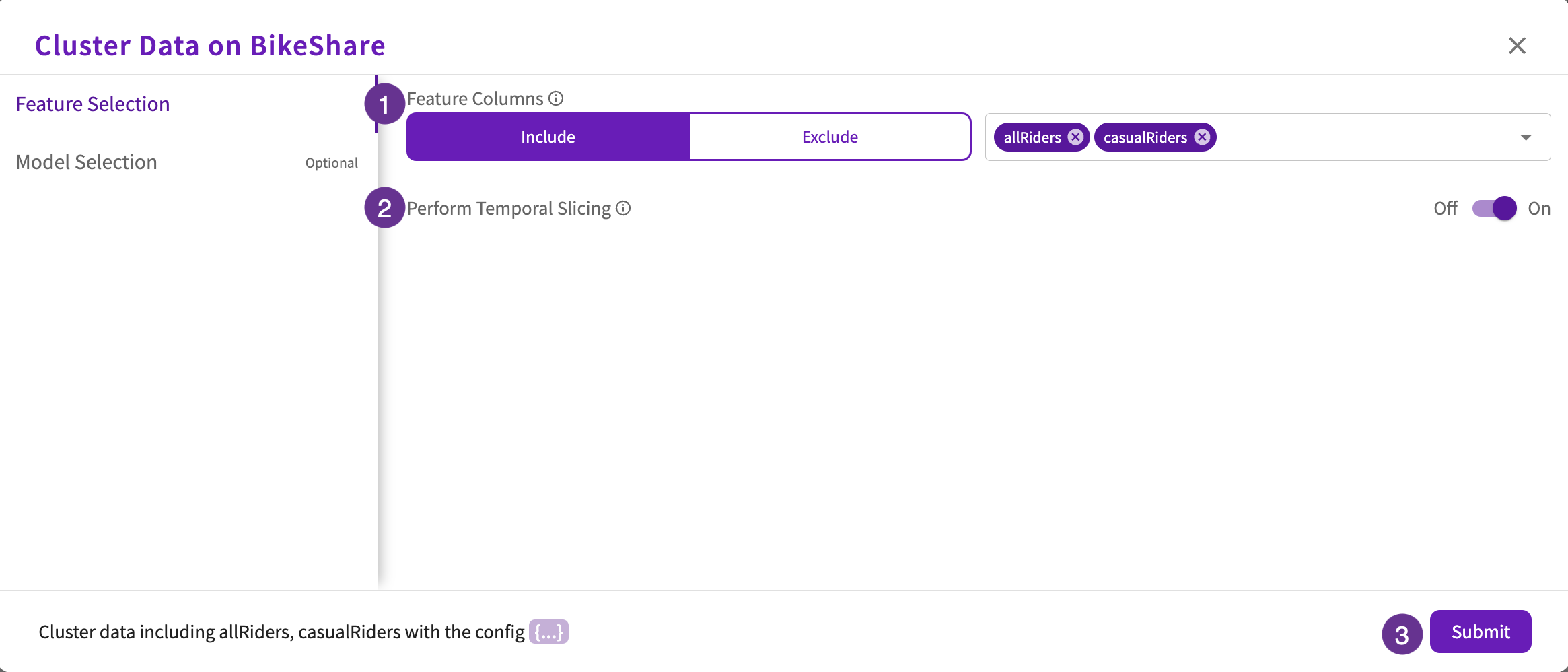Select the Include option

click(548, 137)
